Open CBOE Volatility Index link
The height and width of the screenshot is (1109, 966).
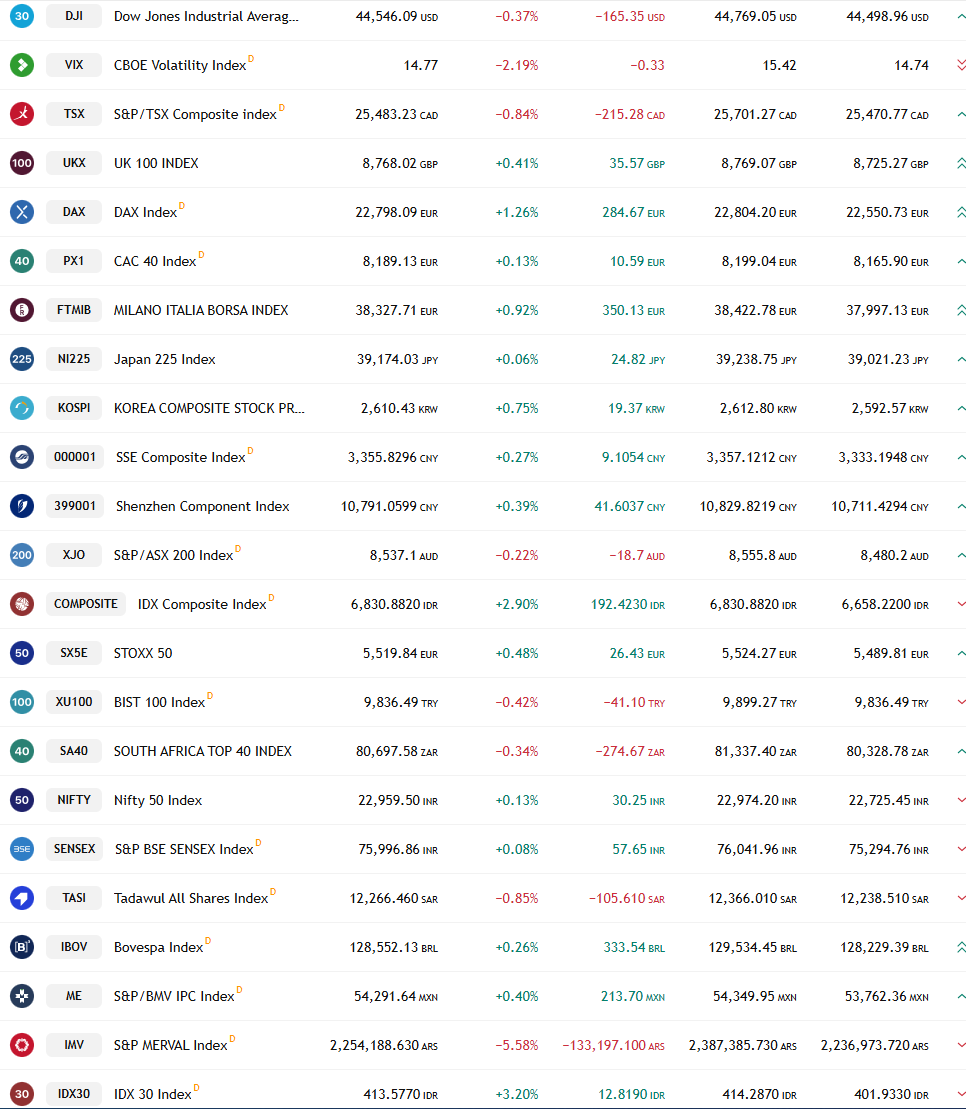(x=180, y=65)
